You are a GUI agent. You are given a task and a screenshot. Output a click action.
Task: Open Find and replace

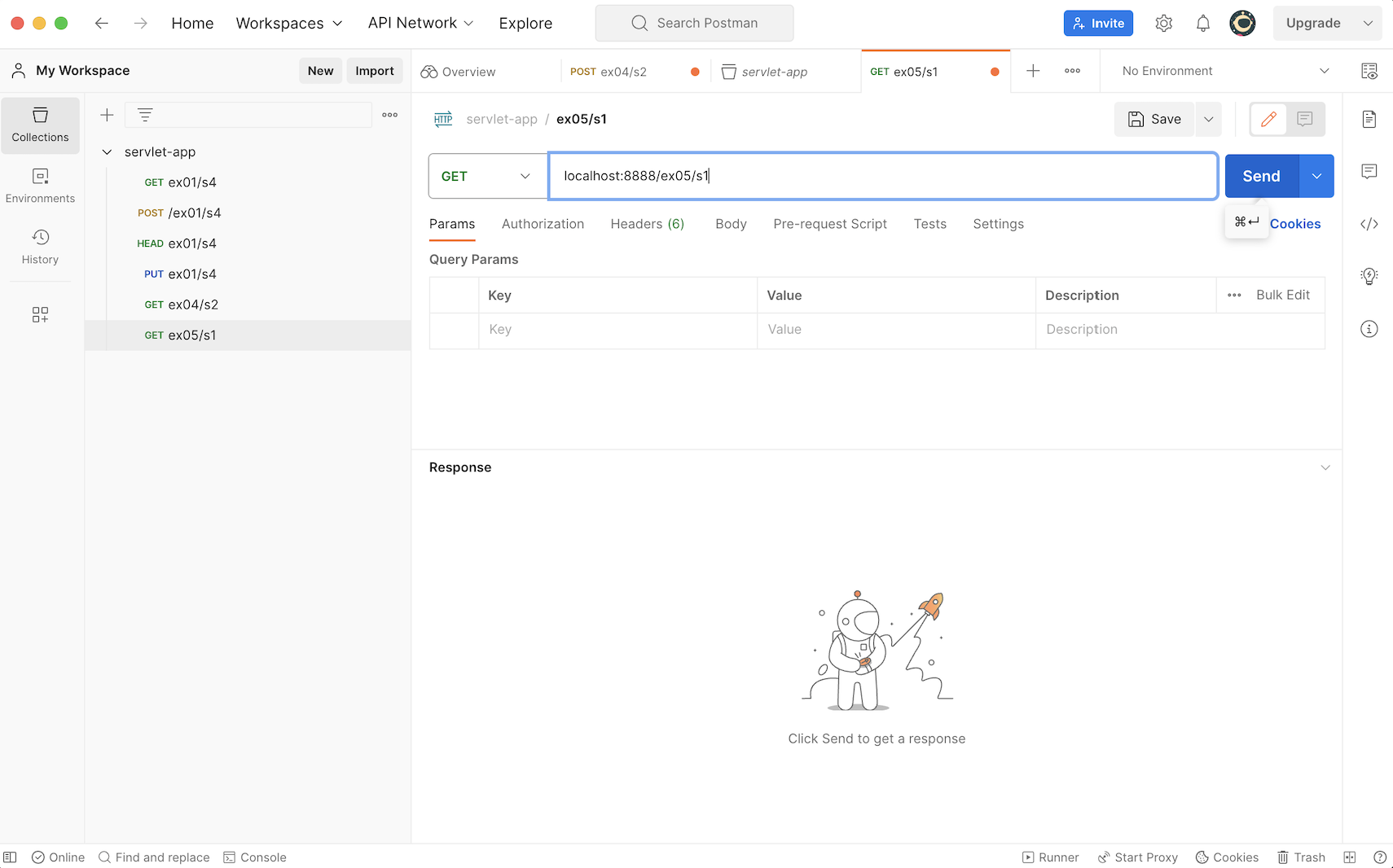click(154, 857)
